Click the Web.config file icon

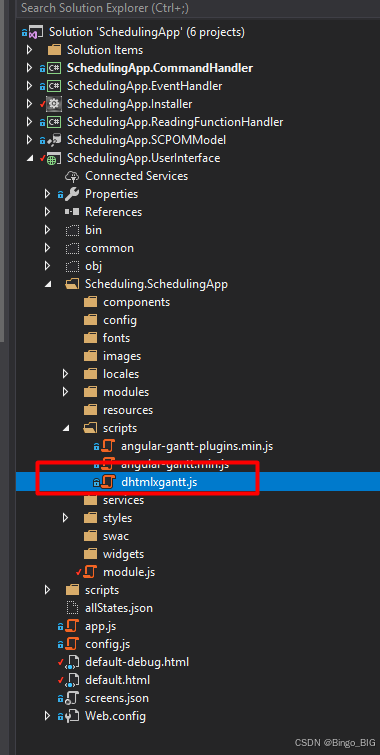[x=72, y=716]
